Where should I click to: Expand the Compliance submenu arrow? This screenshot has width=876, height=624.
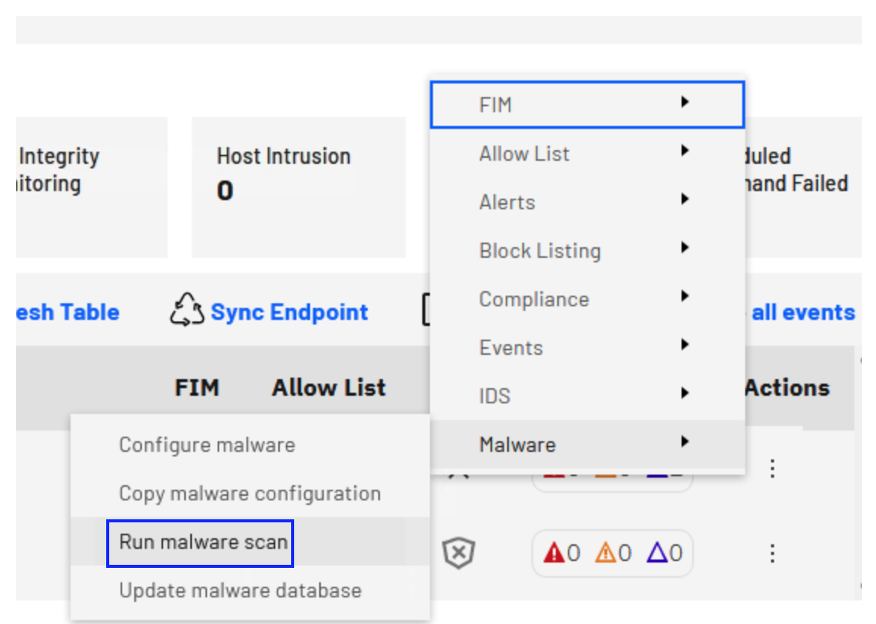(685, 296)
